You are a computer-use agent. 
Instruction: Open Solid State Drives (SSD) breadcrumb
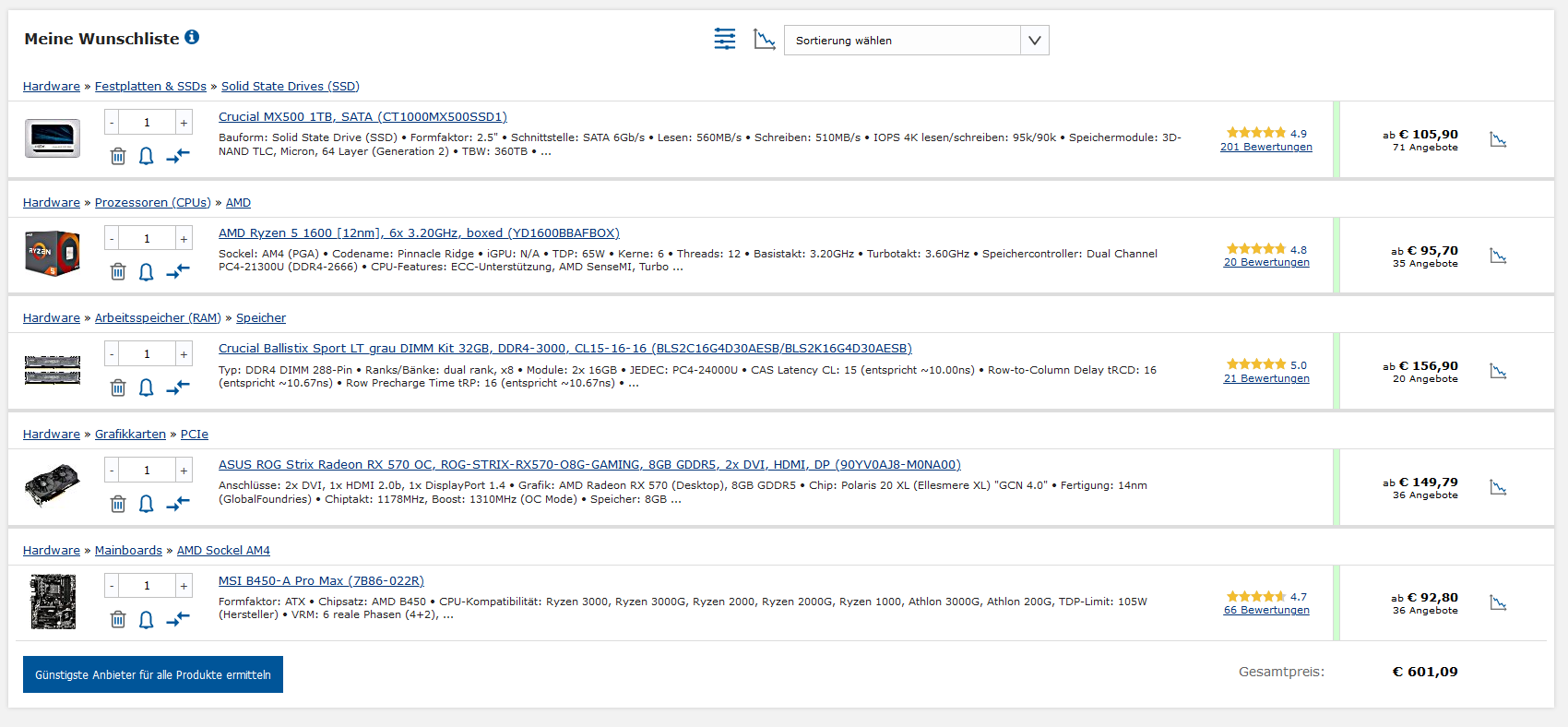coord(291,87)
